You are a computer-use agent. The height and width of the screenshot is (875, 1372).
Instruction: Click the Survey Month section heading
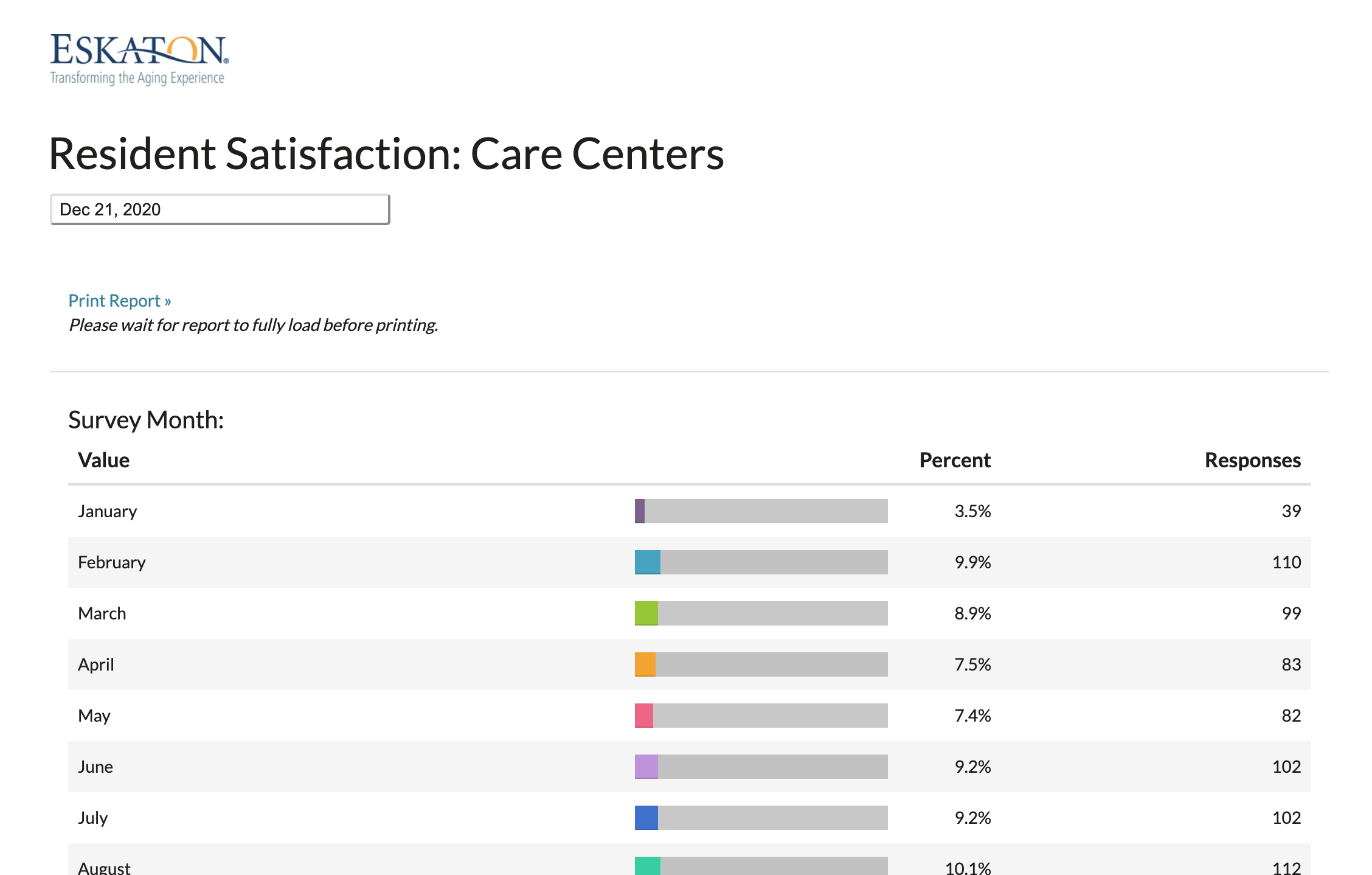(146, 419)
